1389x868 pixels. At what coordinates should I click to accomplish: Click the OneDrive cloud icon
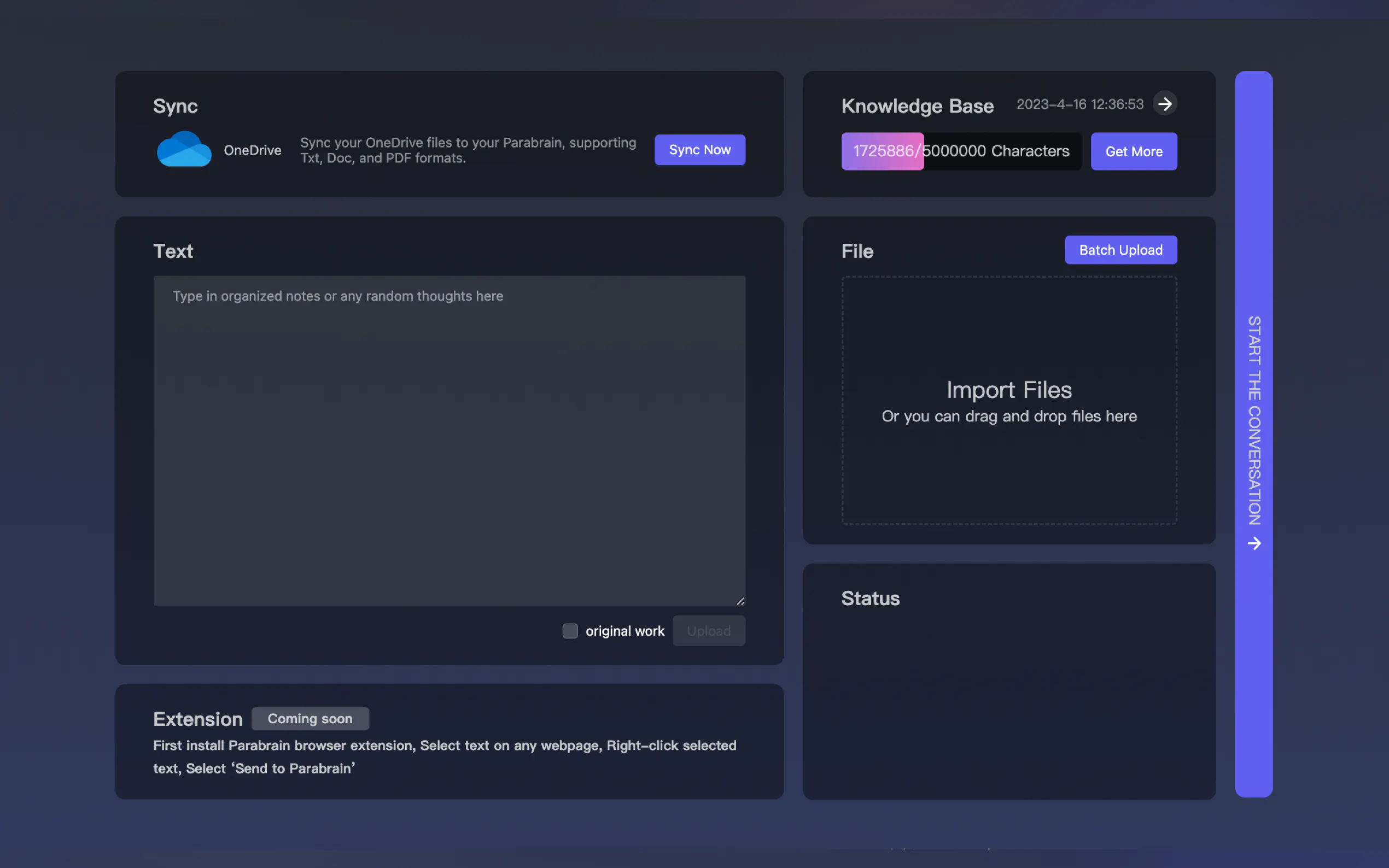(184, 149)
